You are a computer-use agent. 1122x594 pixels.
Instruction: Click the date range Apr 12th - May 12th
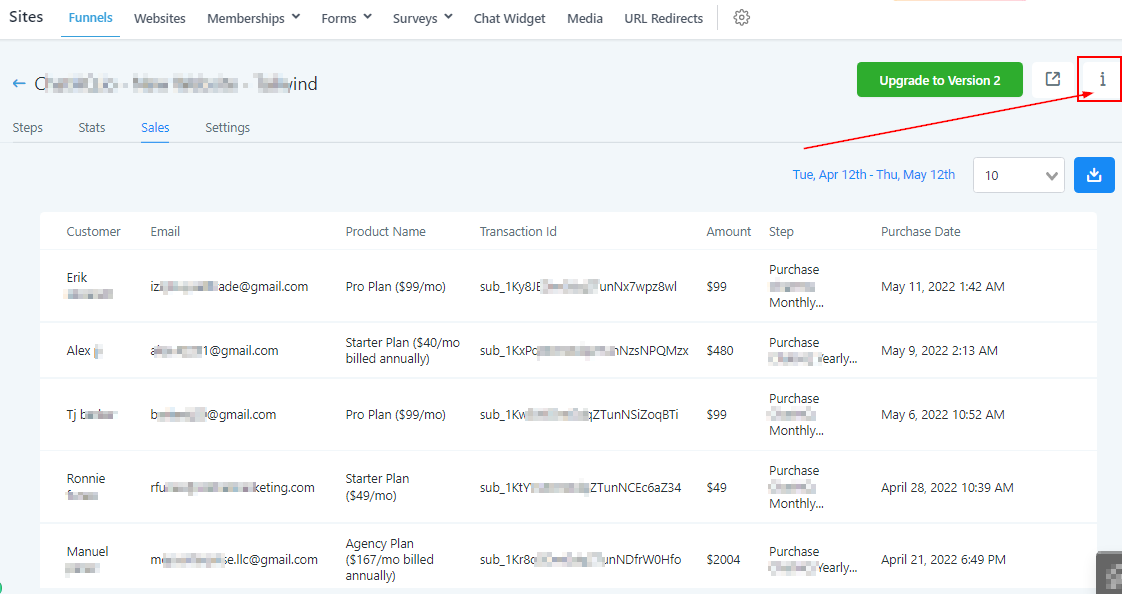873,174
